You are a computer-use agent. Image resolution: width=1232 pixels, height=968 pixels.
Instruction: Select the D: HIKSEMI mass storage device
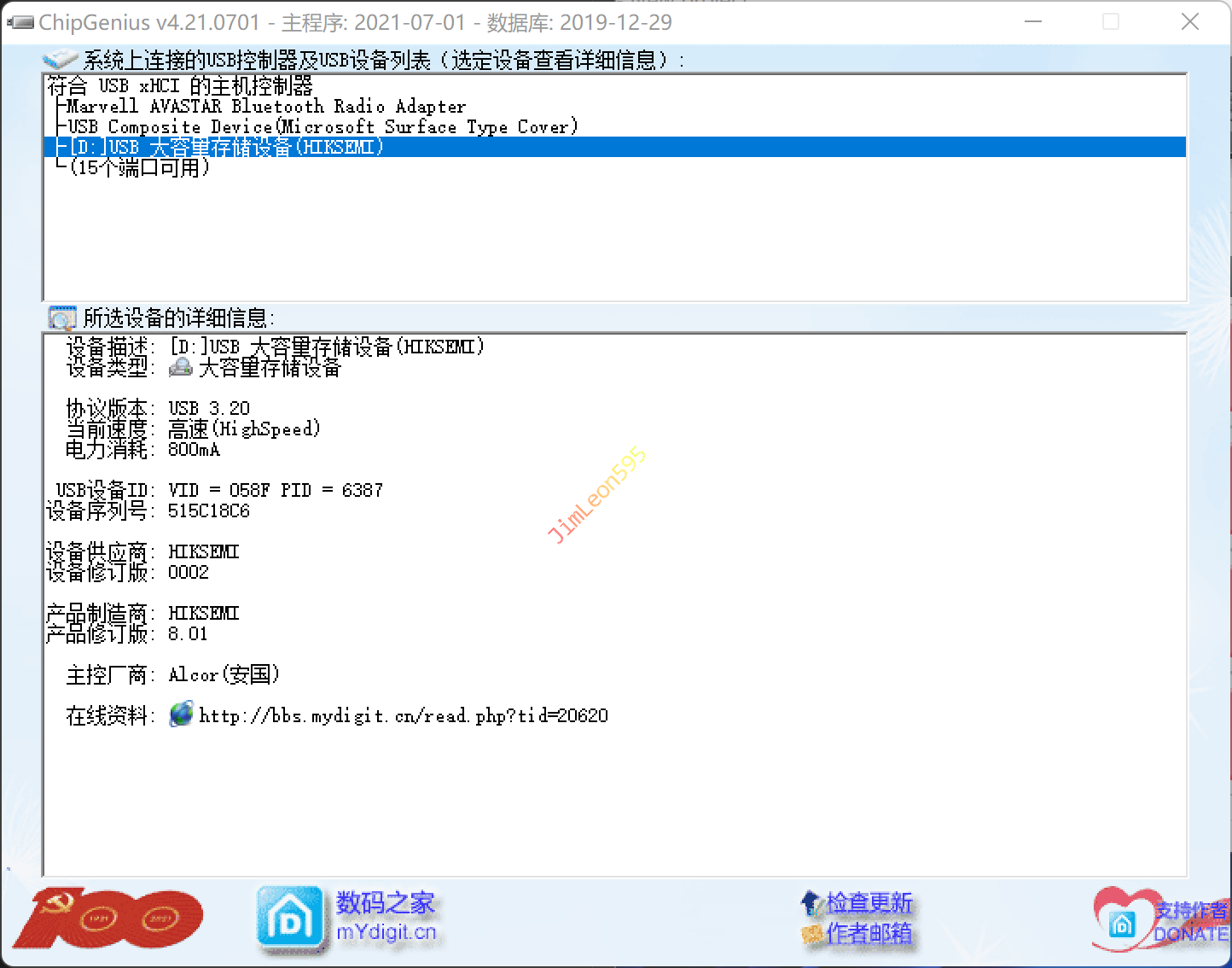pos(226,147)
